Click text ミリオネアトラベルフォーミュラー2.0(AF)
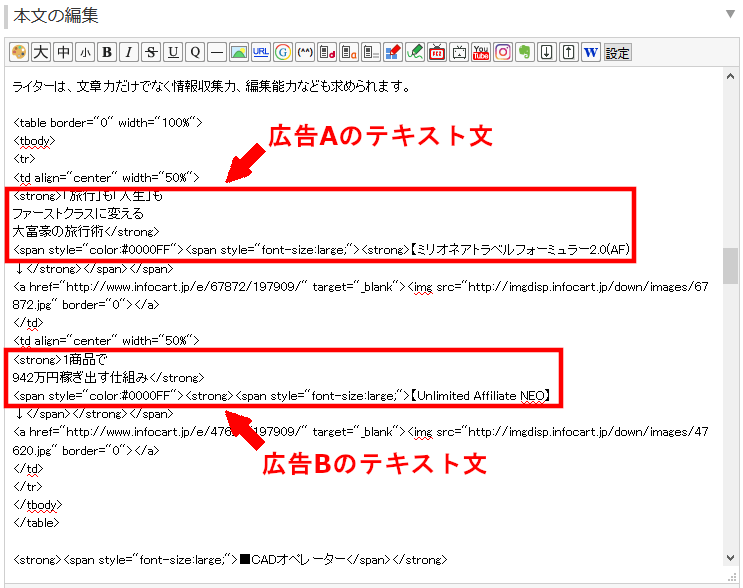The width and height of the screenshot is (743, 588). pos(523,250)
